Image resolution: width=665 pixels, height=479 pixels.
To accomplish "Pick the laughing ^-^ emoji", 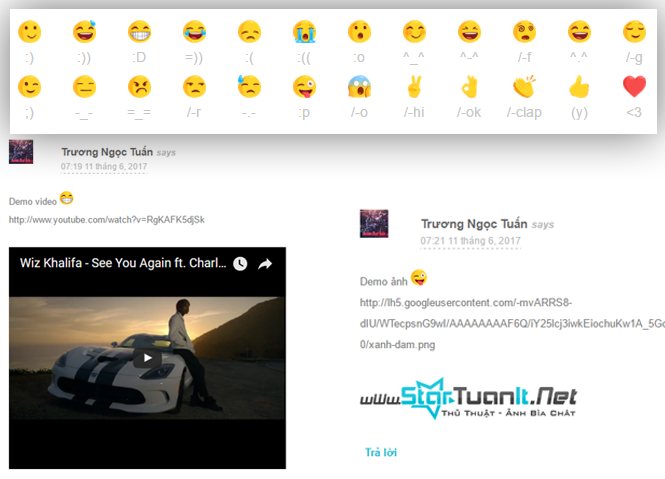I will [x=469, y=32].
